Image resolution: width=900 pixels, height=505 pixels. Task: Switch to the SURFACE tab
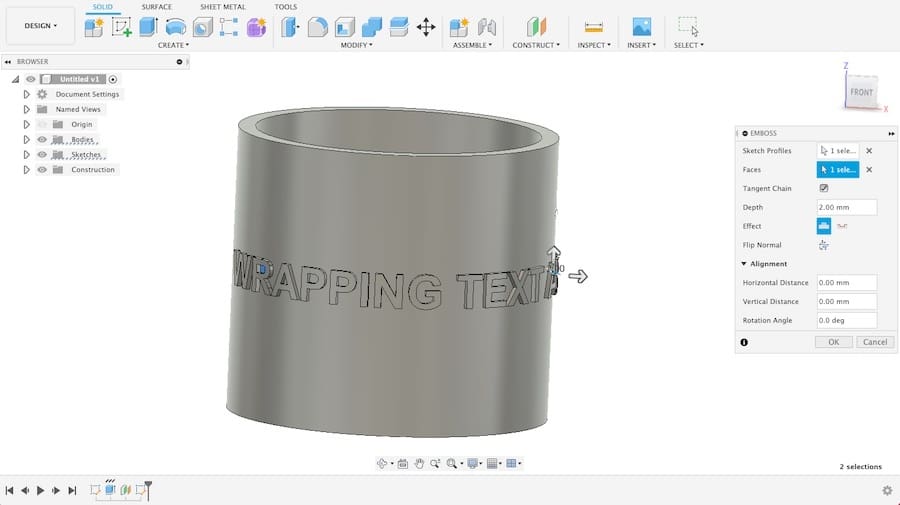coord(157,7)
